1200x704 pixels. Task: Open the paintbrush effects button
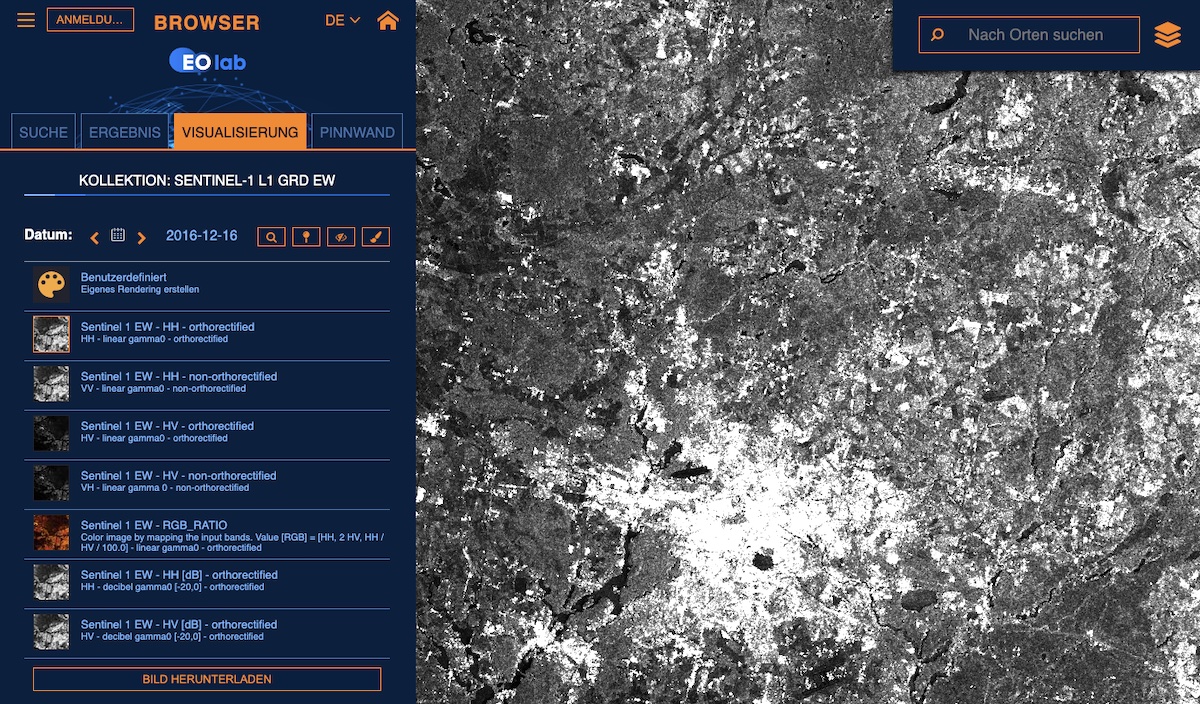[x=376, y=237]
